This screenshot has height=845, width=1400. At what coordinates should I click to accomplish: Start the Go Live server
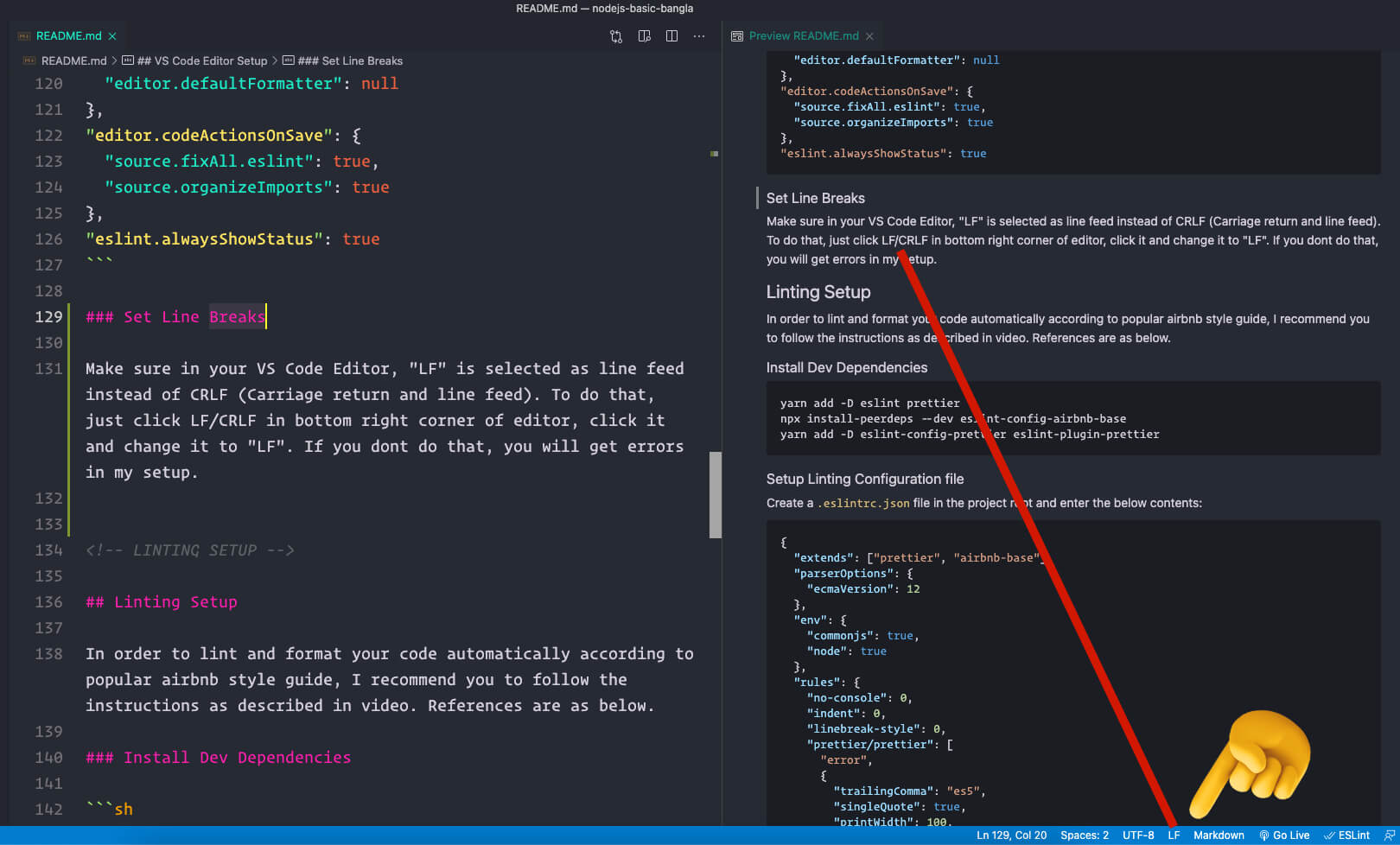[1284, 835]
